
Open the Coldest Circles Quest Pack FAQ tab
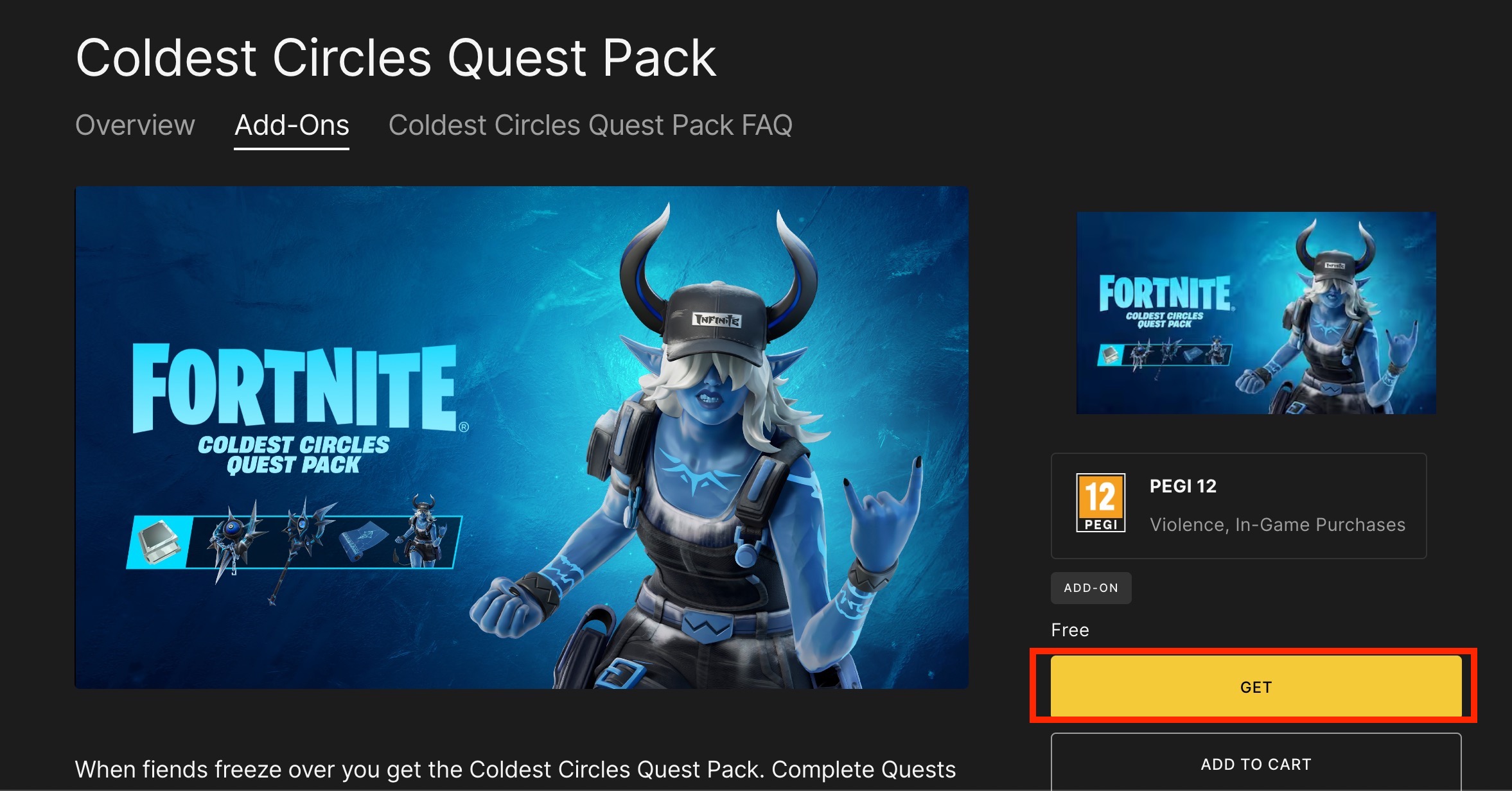tap(590, 125)
